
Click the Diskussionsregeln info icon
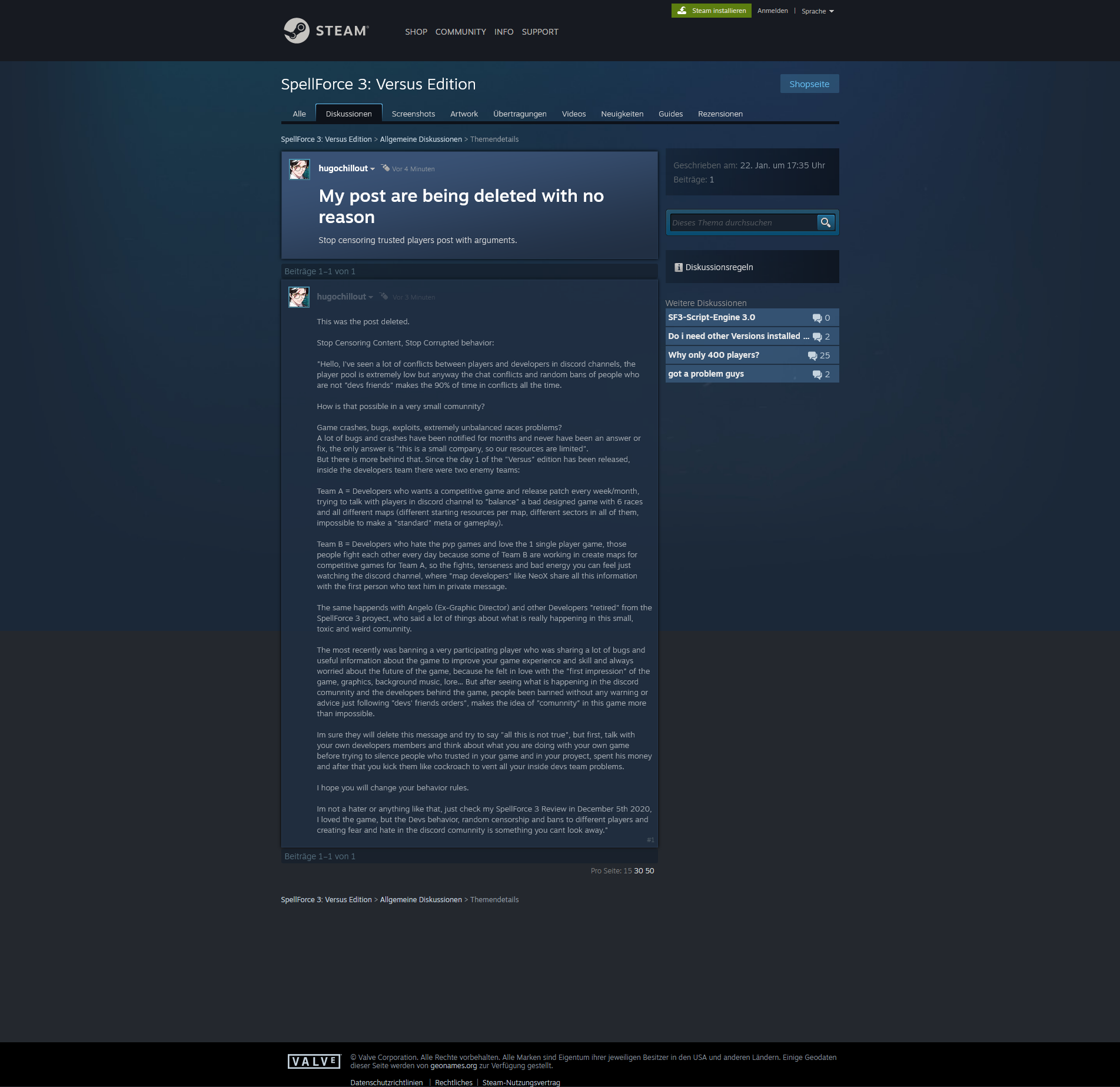(x=678, y=267)
